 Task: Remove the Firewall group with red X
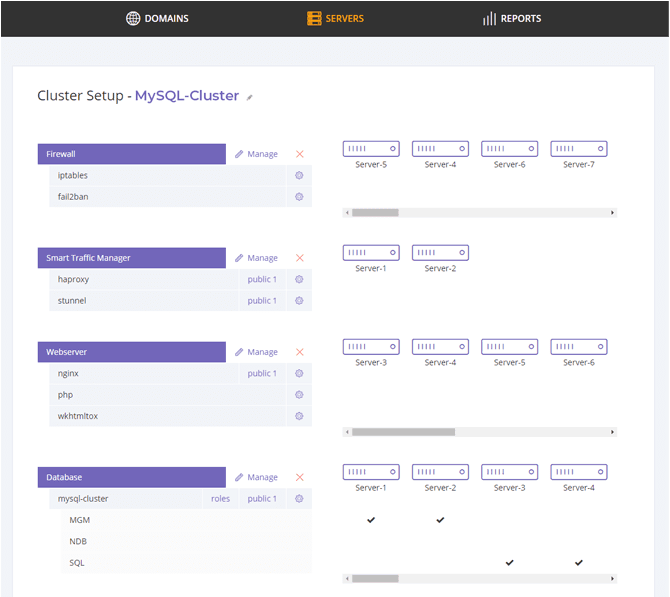300,154
